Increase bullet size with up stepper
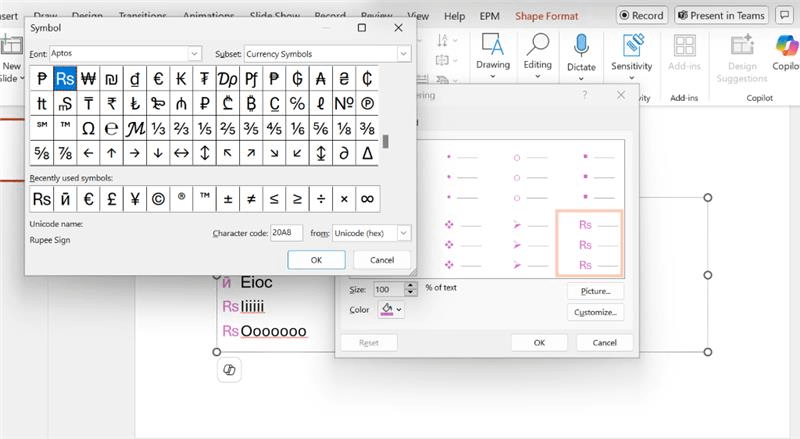The width and height of the screenshot is (800, 439). [411, 286]
